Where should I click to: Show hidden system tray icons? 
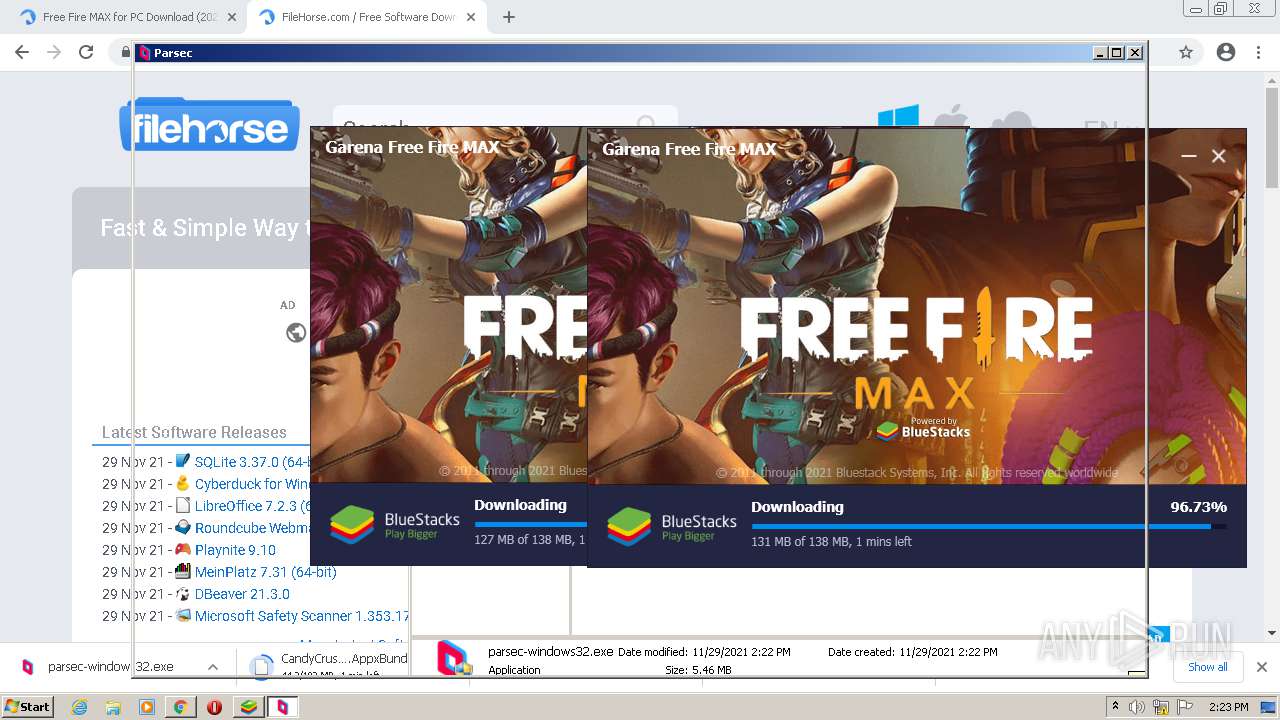1115,707
